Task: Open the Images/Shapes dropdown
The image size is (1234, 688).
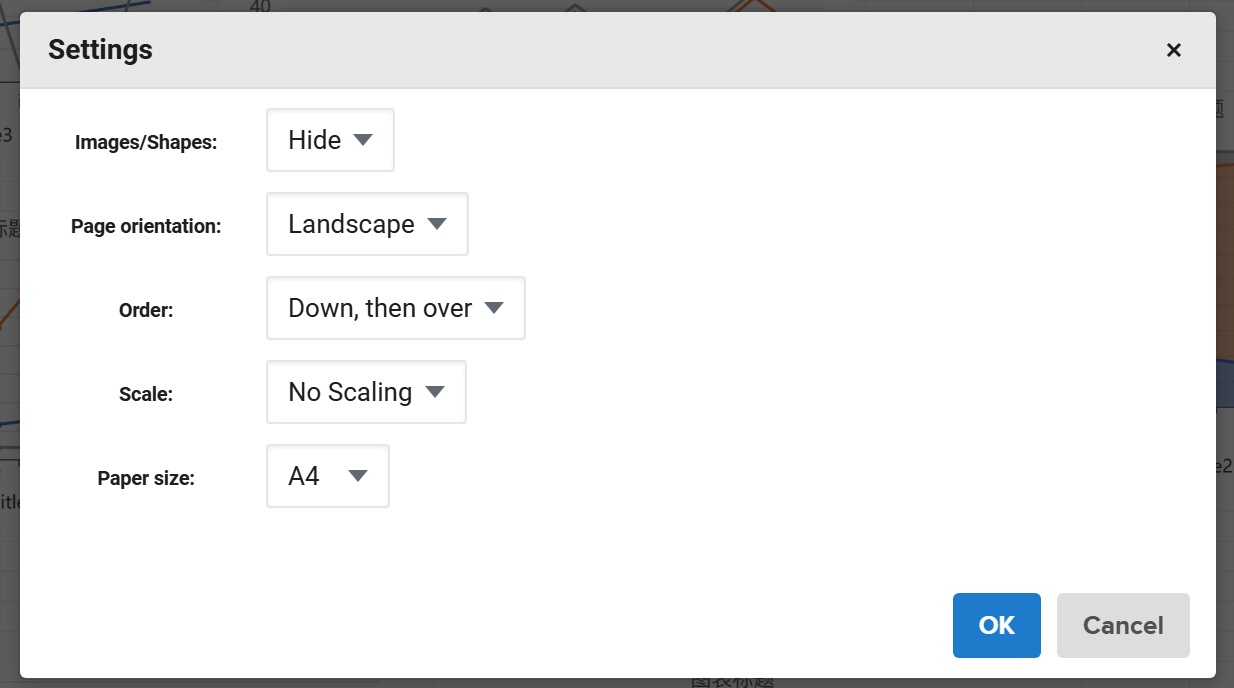Action: click(x=330, y=140)
